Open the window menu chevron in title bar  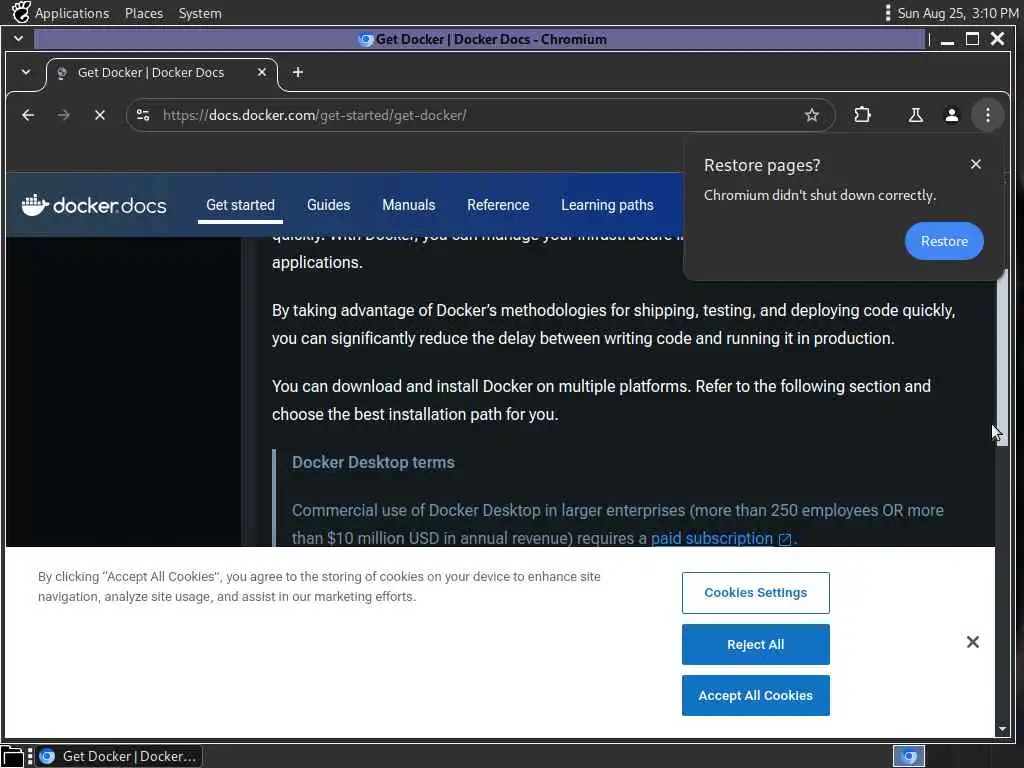pyautogui.click(x=18, y=39)
